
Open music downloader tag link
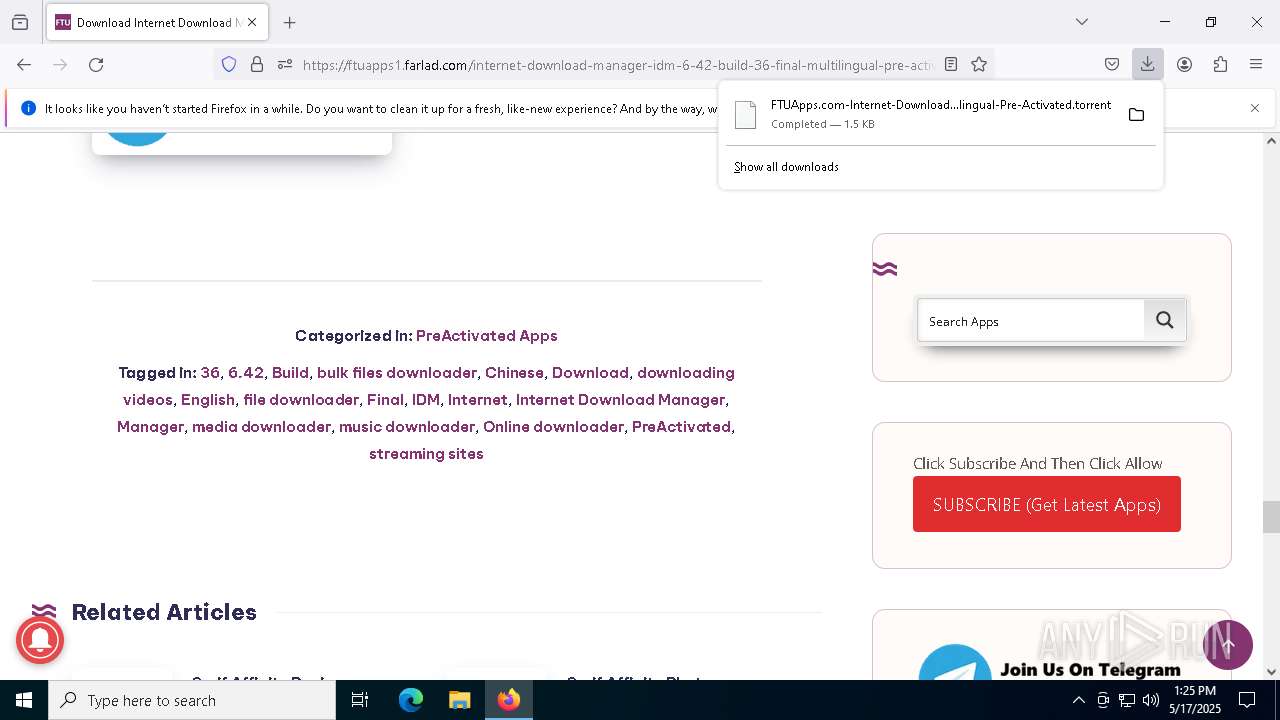pos(407,427)
